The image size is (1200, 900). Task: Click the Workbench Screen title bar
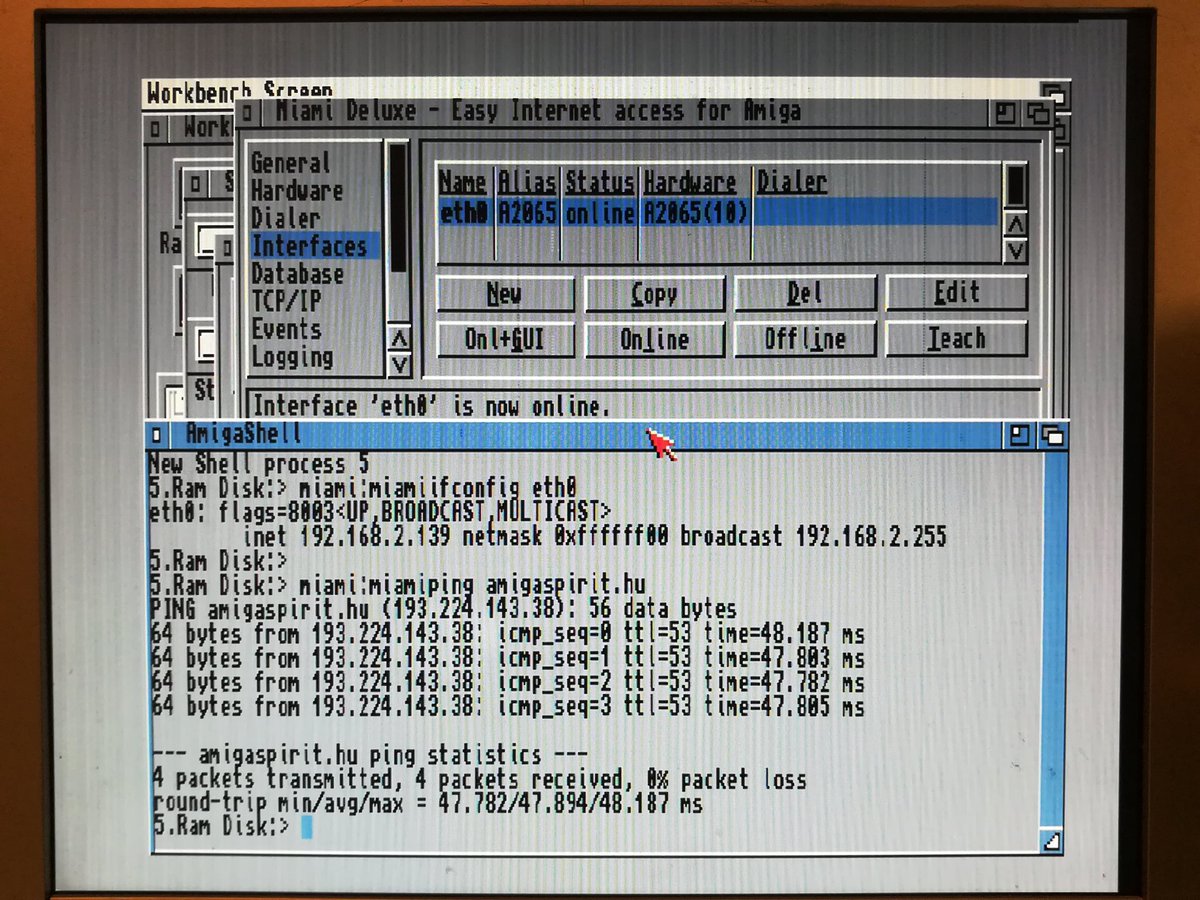pyautogui.click(x=590, y=93)
